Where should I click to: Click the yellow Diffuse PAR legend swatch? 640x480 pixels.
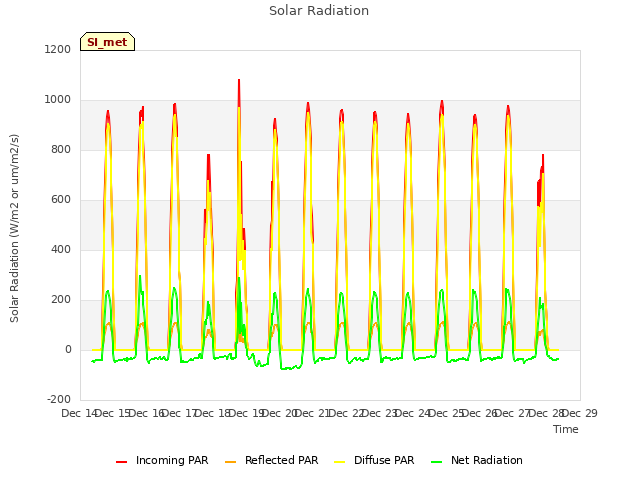(340, 462)
